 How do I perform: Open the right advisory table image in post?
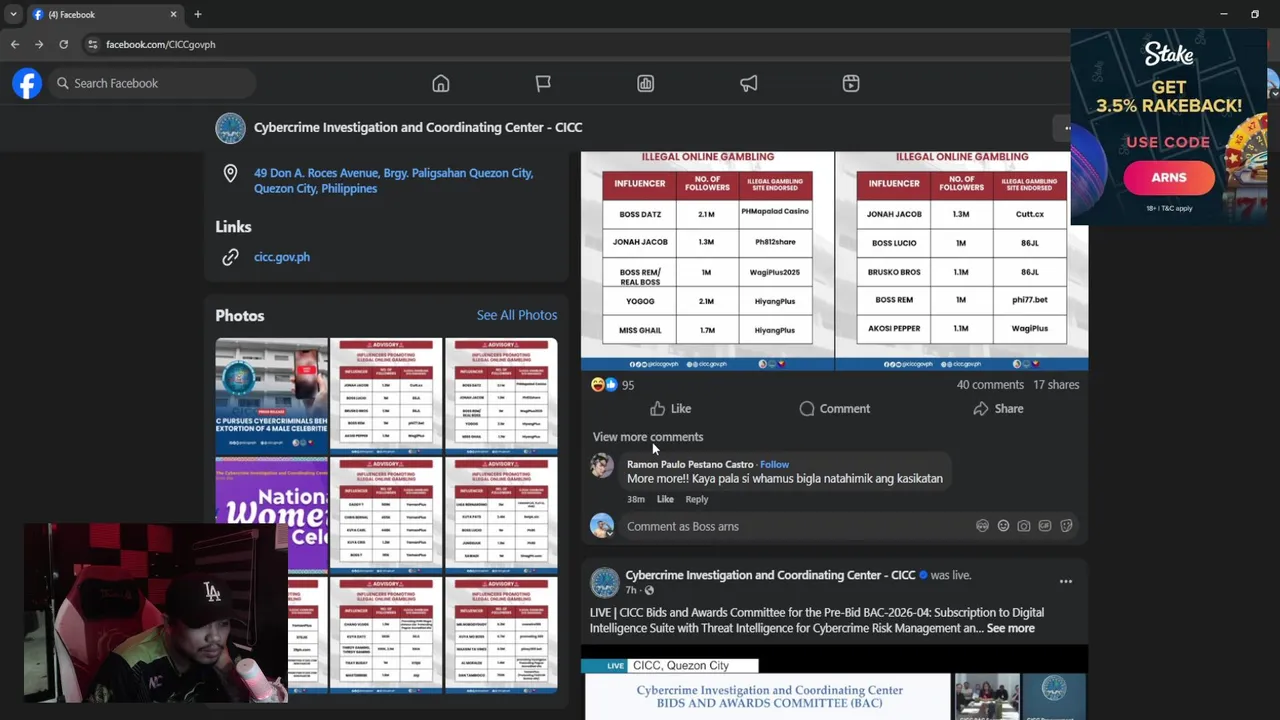[x=962, y=260]
